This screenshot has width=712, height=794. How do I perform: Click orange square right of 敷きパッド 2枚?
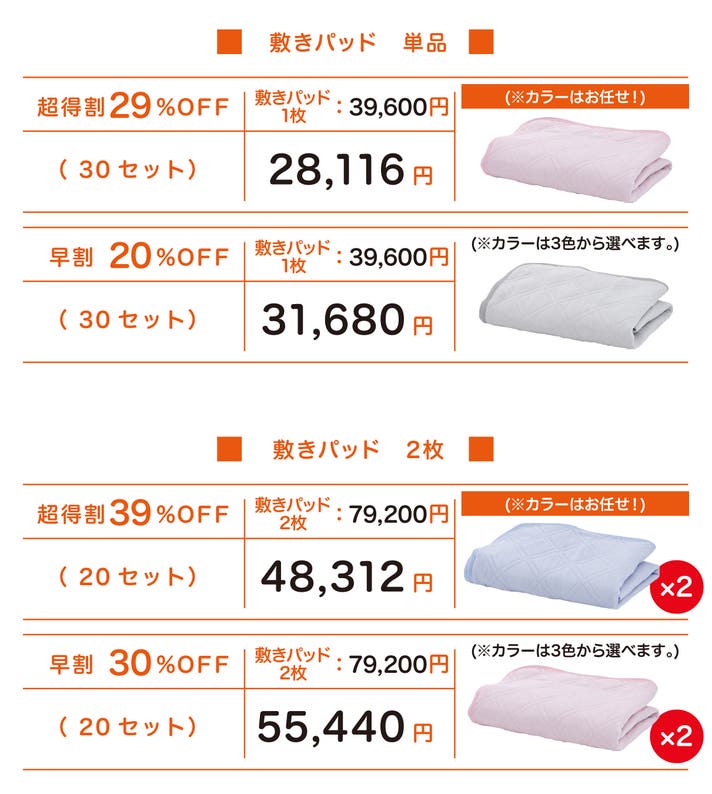pyautogui.click(x=482, y=449)
